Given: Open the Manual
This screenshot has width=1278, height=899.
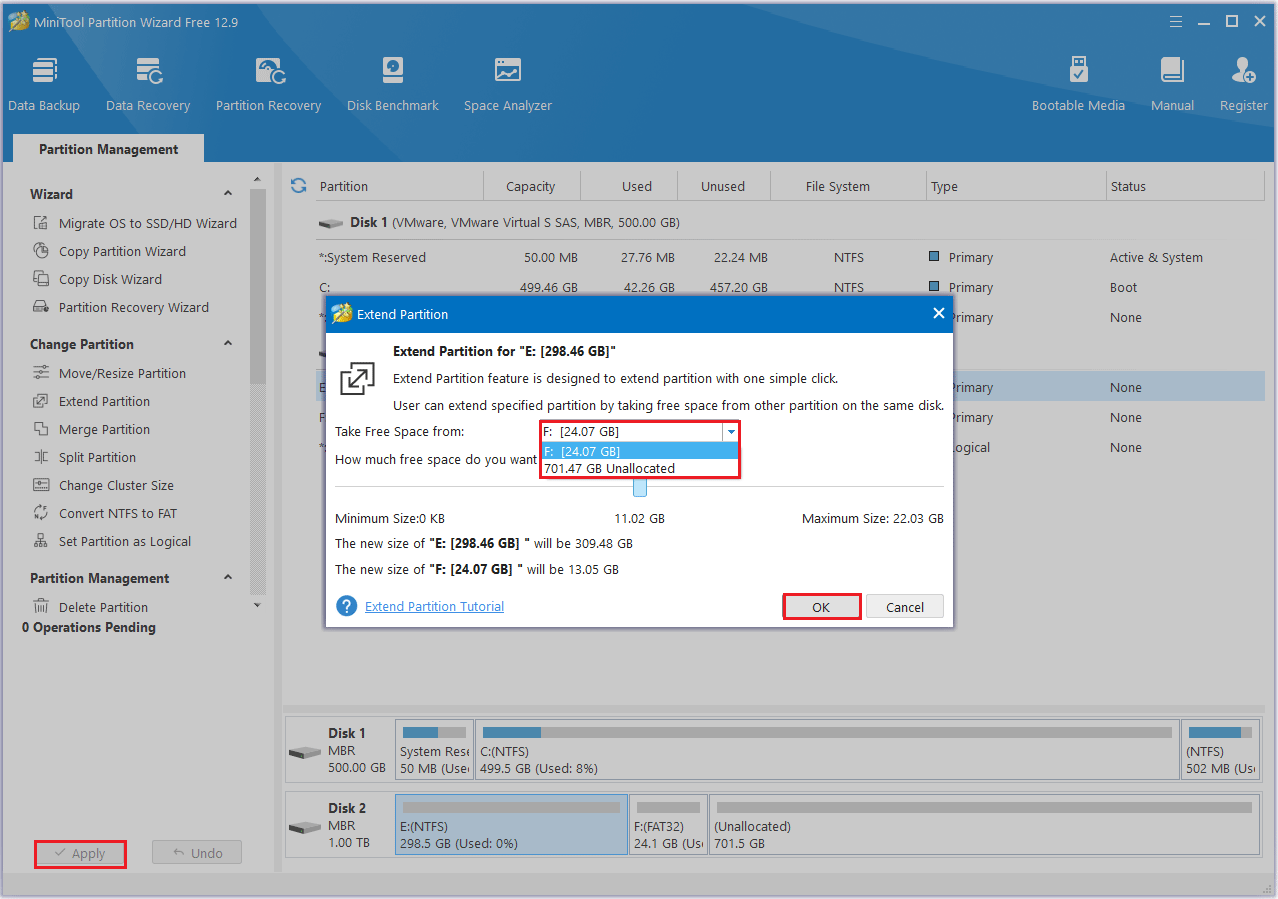Looking at the screenshot, I should click(1171, 80).
